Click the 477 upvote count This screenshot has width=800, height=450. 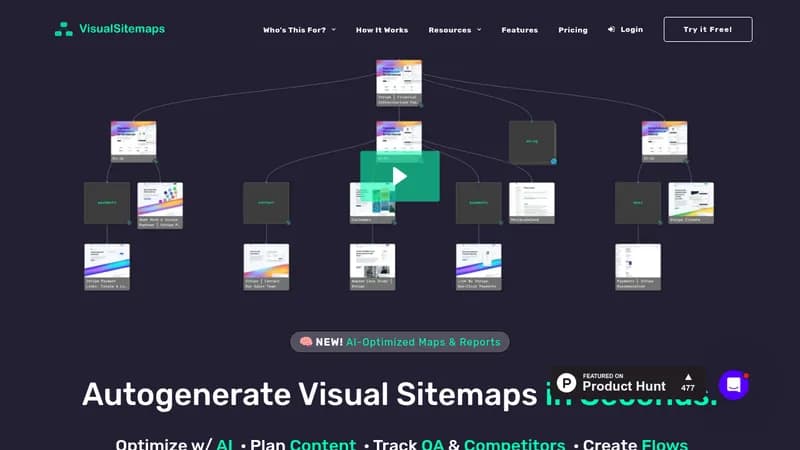pos(688,388)
